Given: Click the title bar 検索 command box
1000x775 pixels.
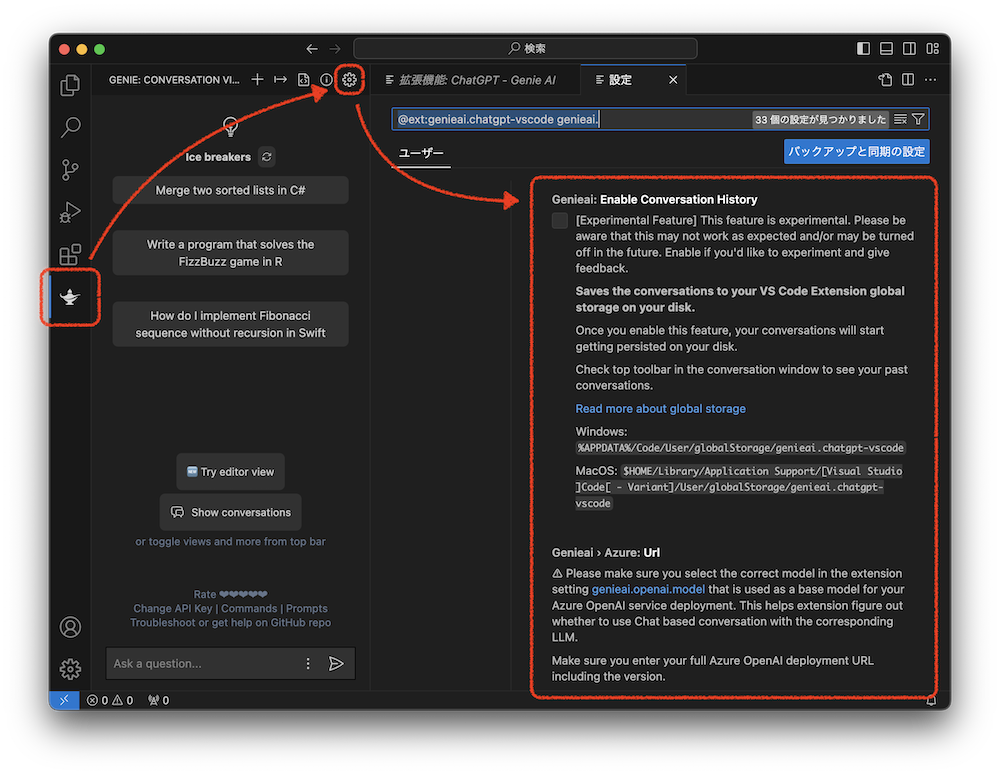Looking at the screenshot, I should (525, 48).
